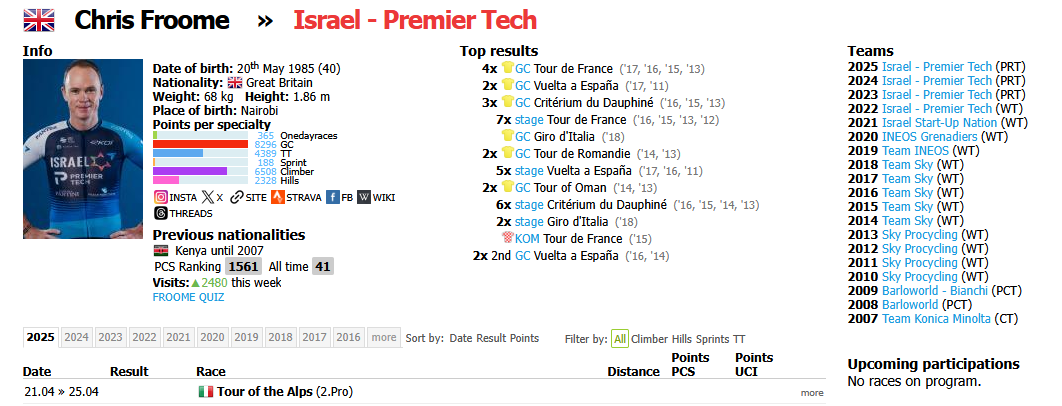Viewport: 1062px width, 406px height.
Task: Click the red GC points bar
Action: click(201, 144)
